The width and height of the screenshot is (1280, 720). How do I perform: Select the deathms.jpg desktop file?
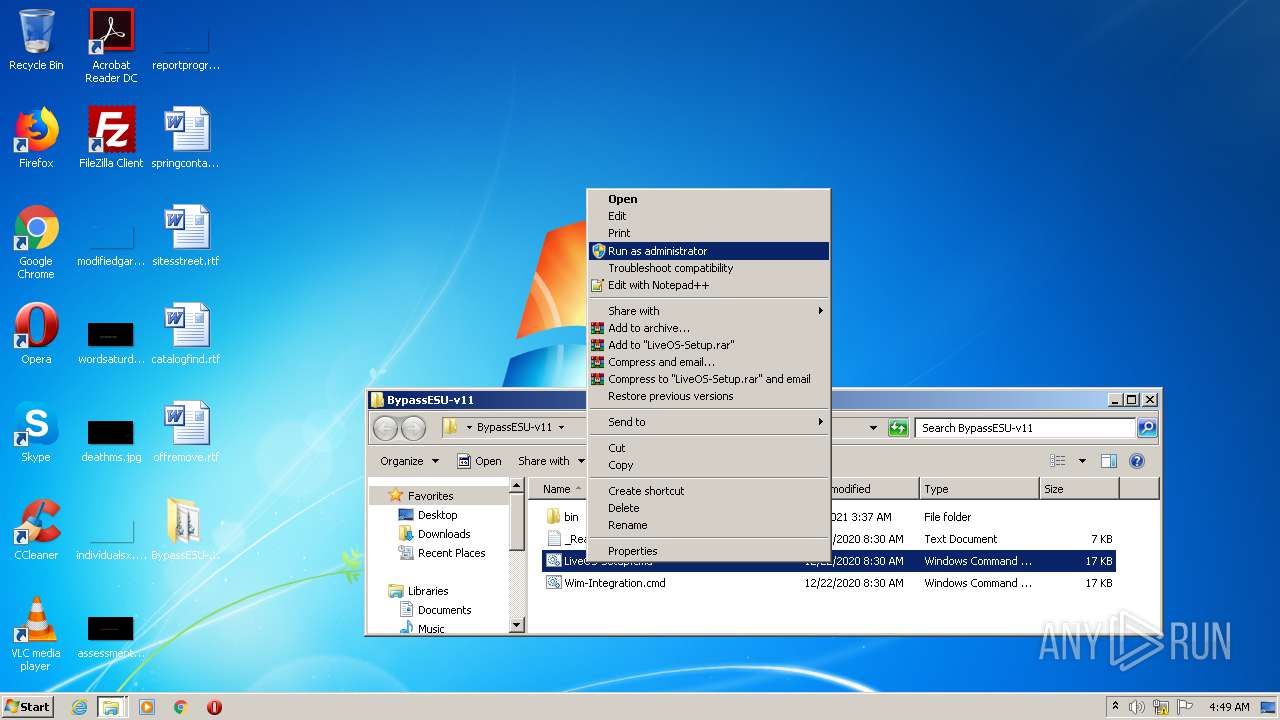click(111, 440)
